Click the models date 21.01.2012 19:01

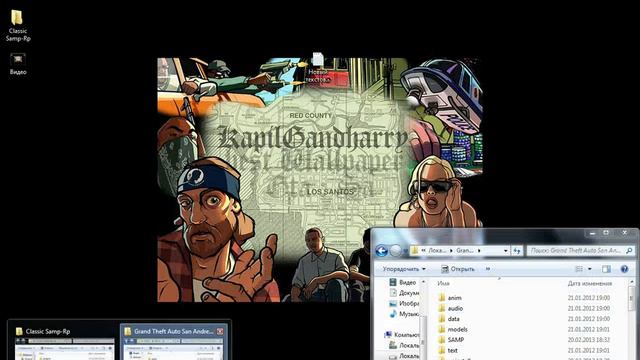click(x=589, y=329)
